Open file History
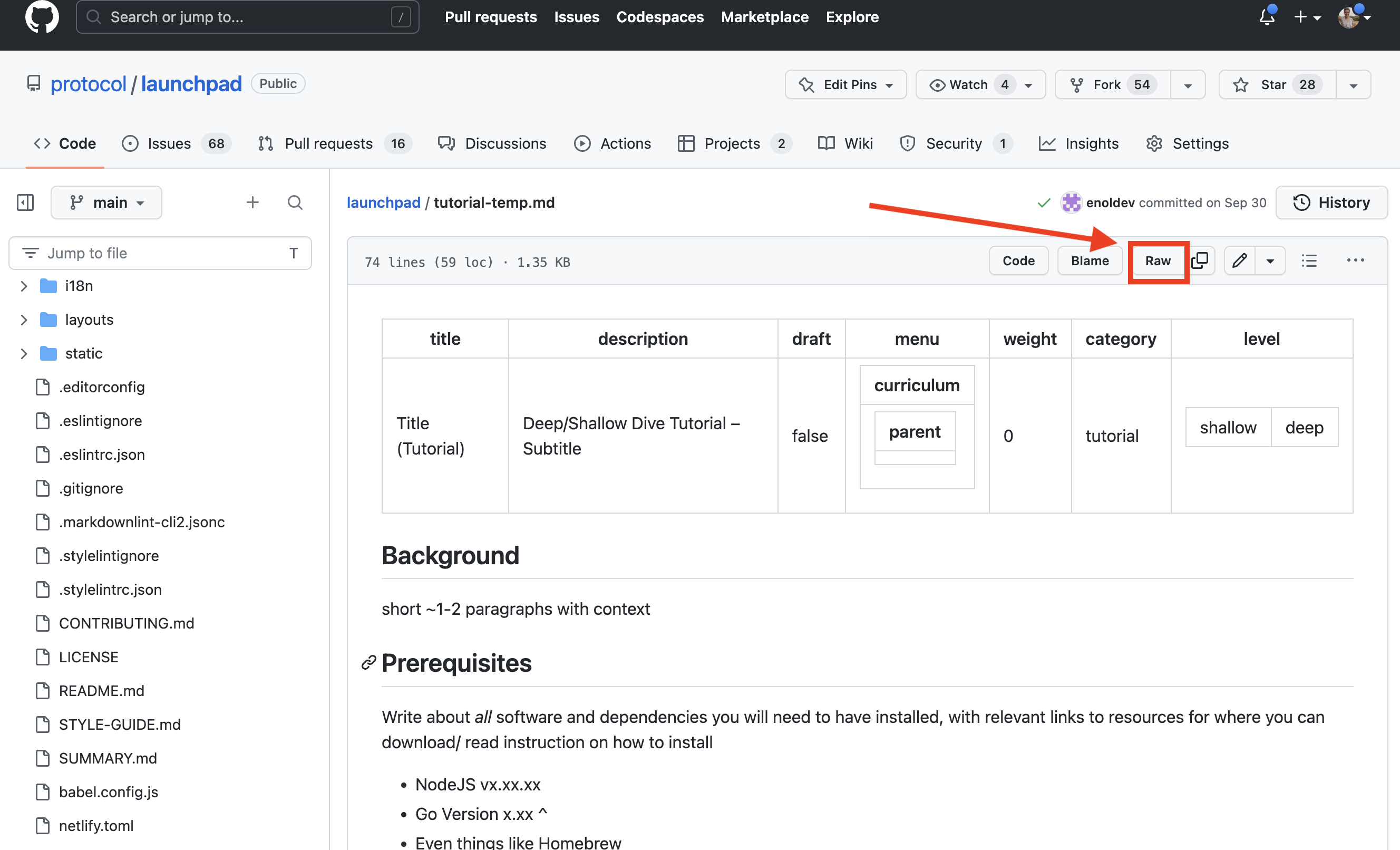Image resolution: width=1400 pixels, height=850 pixels. [x=1331, y=202]
